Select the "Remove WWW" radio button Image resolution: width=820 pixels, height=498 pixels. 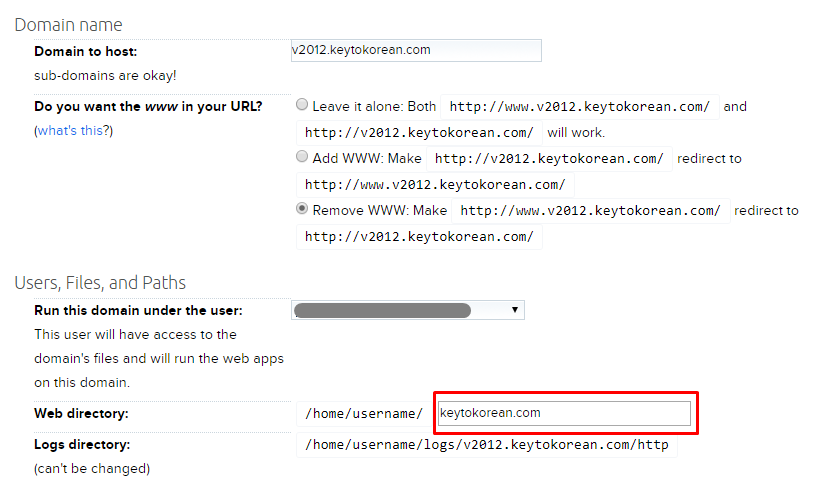(x=302, y=208)
